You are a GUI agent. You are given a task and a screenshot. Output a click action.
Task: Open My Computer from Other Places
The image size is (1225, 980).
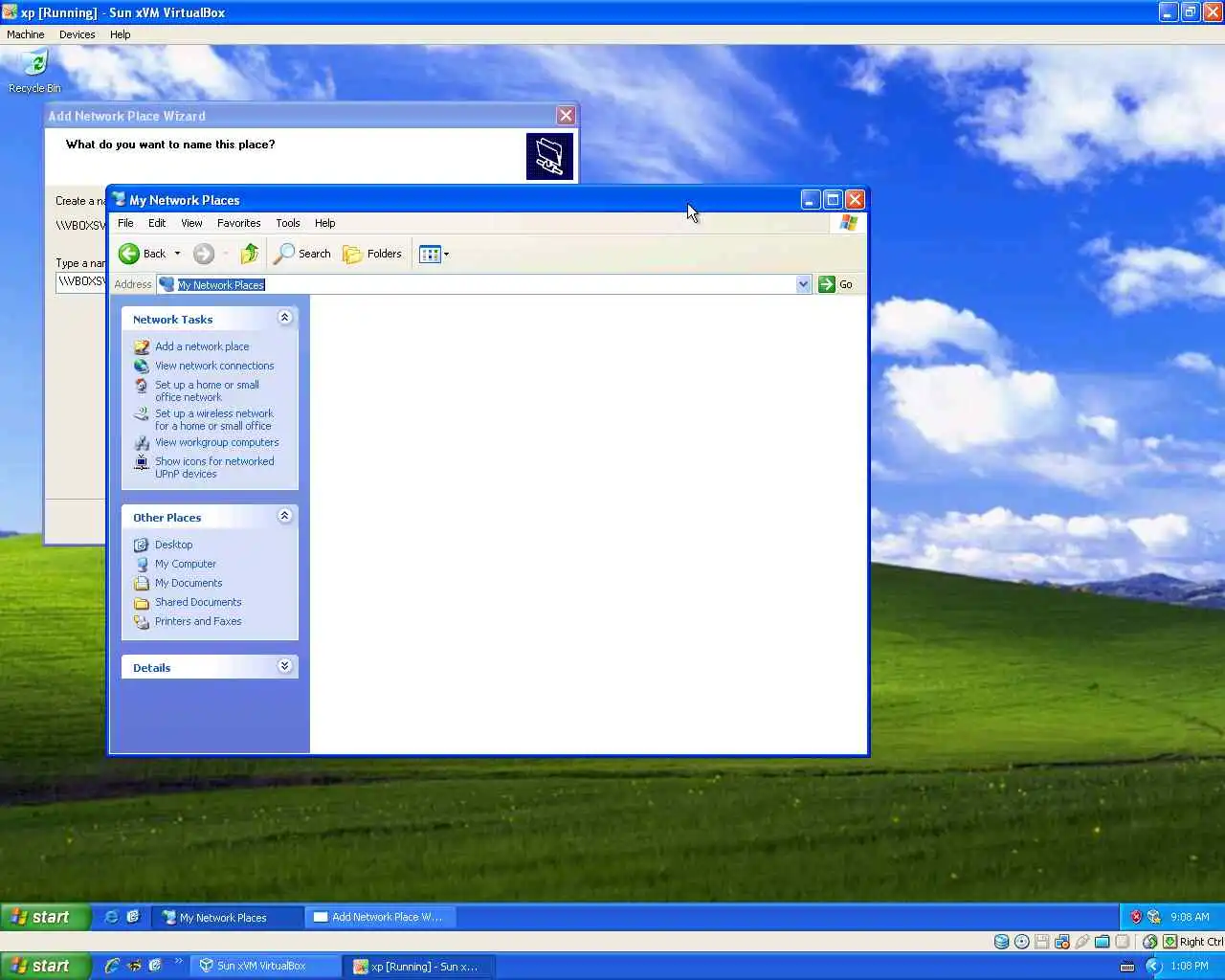(x=186, y=564)
